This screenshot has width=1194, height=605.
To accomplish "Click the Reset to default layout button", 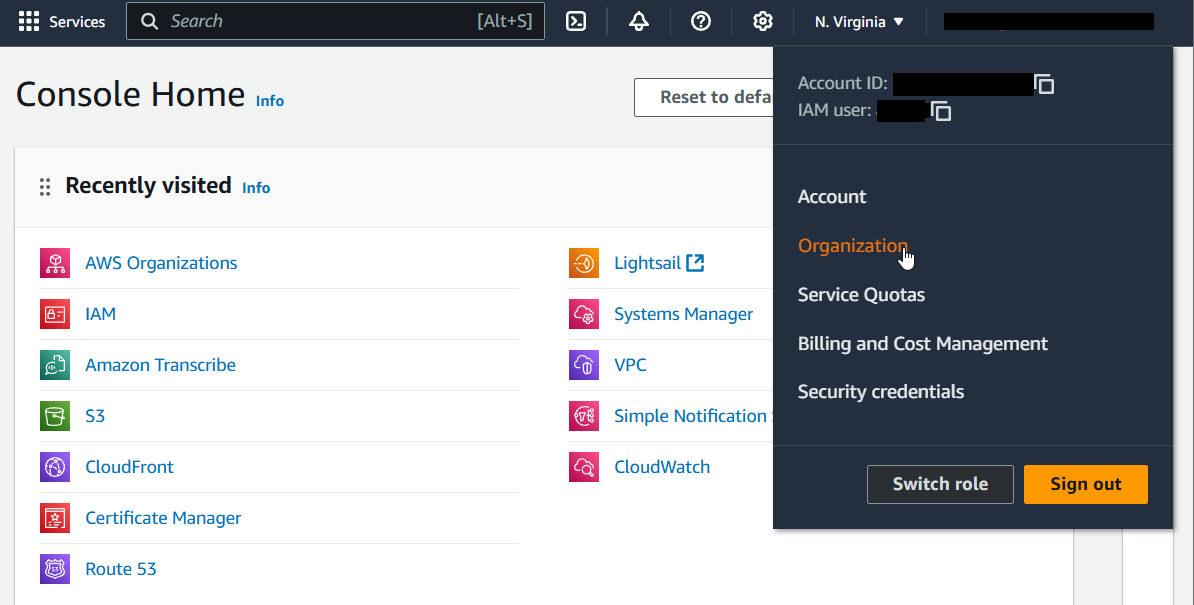I will (704, 97).
